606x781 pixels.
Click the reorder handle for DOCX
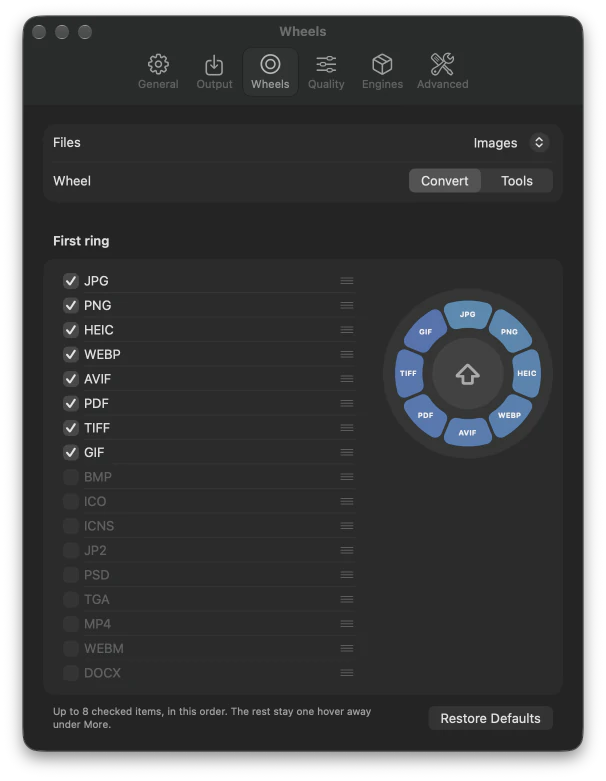point(347,672)
